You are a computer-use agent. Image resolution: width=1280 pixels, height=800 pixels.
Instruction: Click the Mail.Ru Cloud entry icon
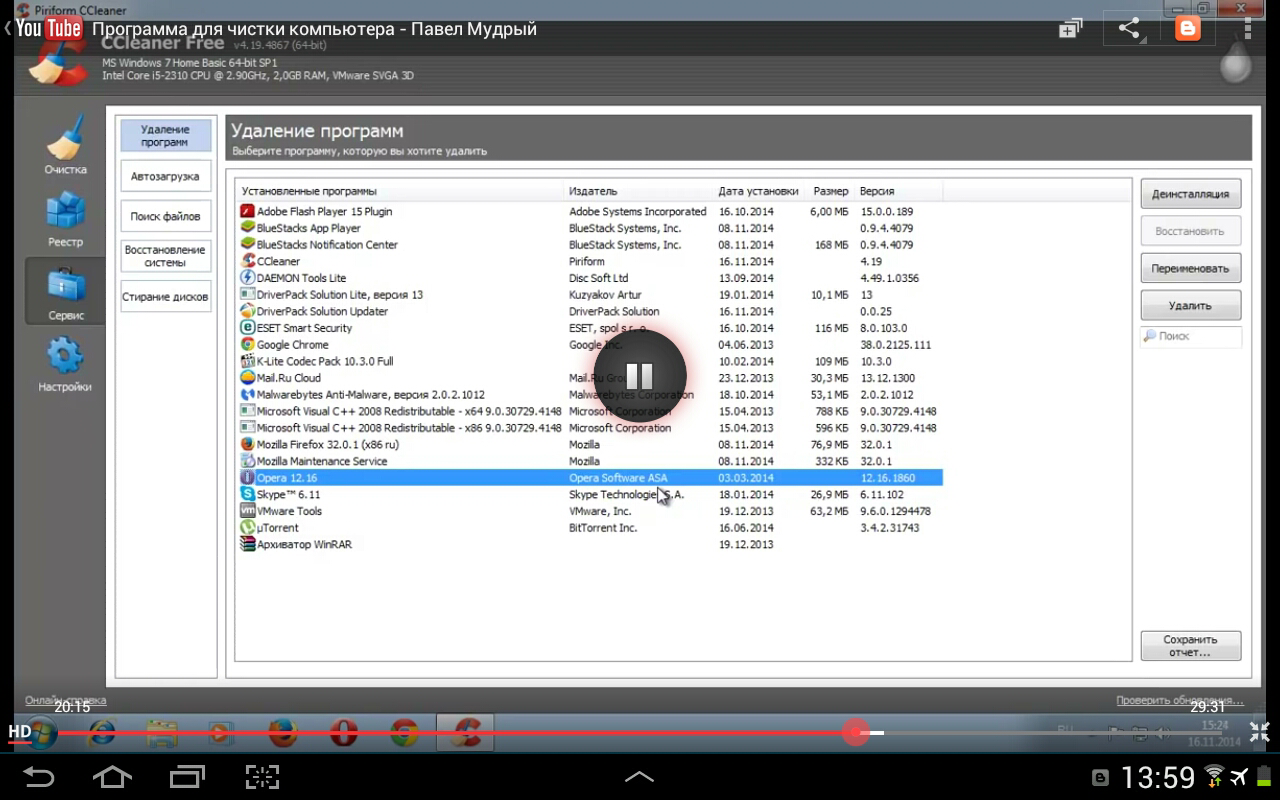pos(248,378)
